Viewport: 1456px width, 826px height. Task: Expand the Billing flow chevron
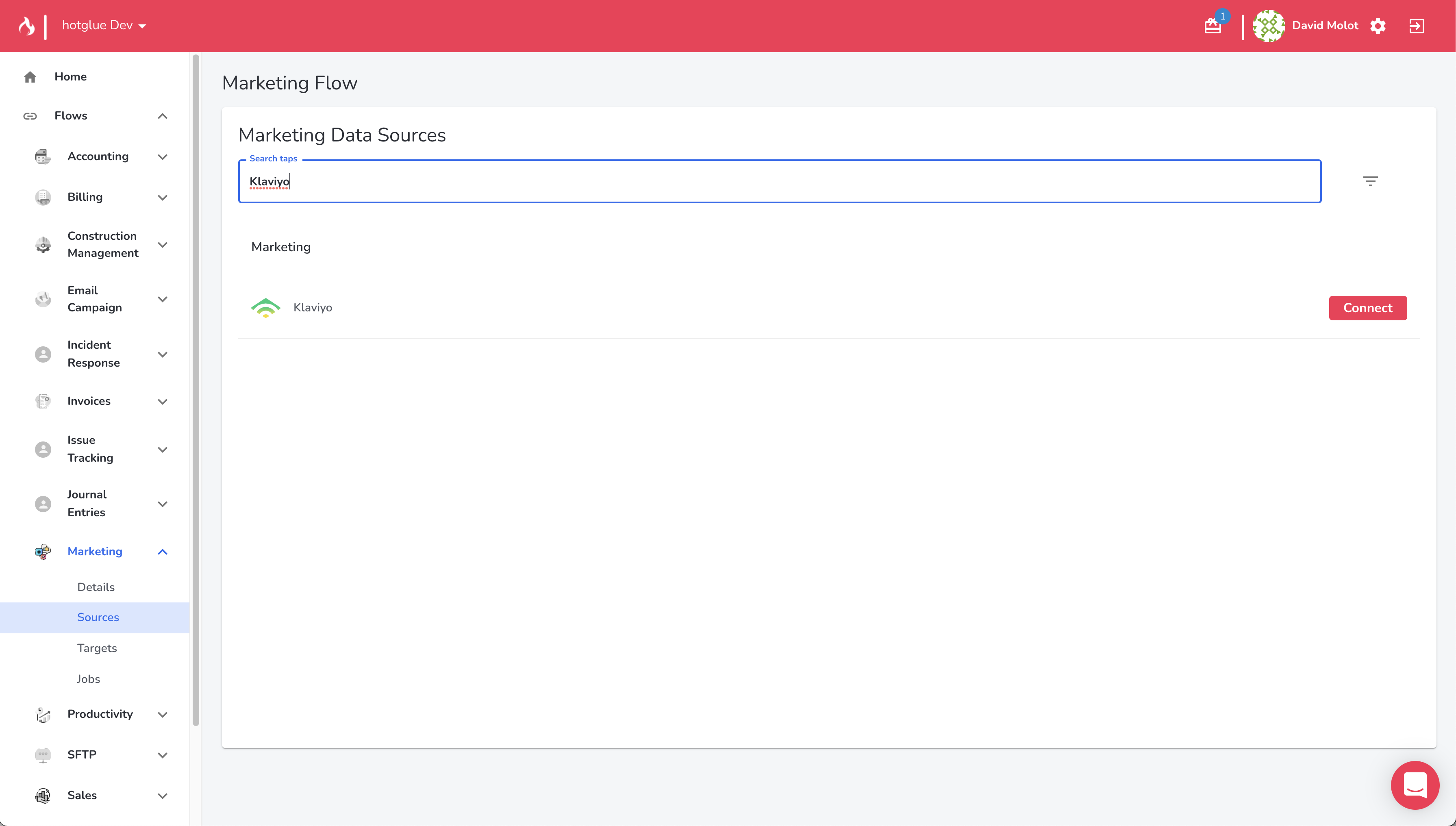pos(162,198)
